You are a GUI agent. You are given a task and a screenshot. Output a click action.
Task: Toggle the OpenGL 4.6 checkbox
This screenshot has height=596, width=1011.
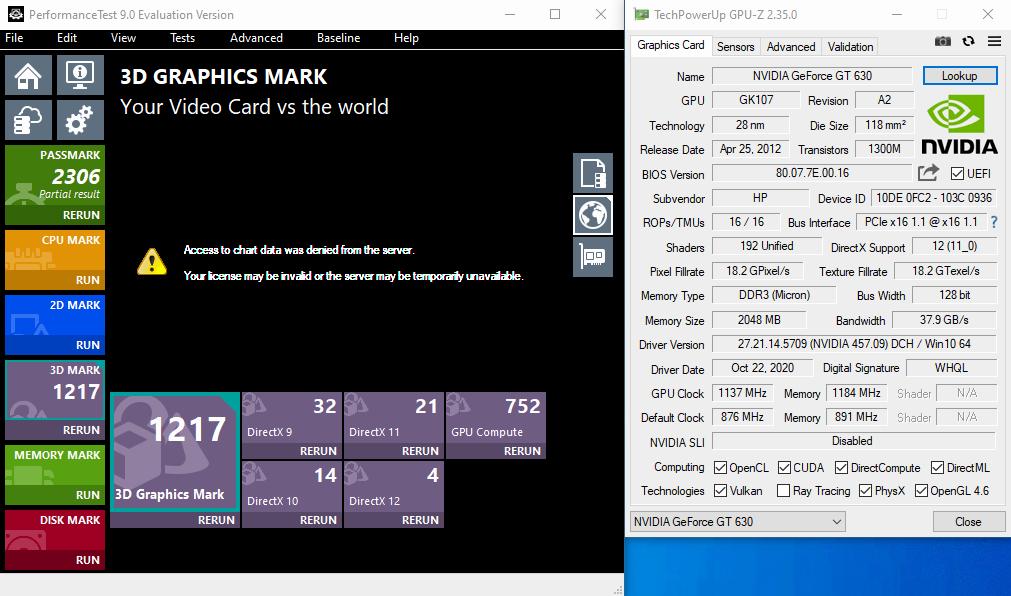pos(921,491)
